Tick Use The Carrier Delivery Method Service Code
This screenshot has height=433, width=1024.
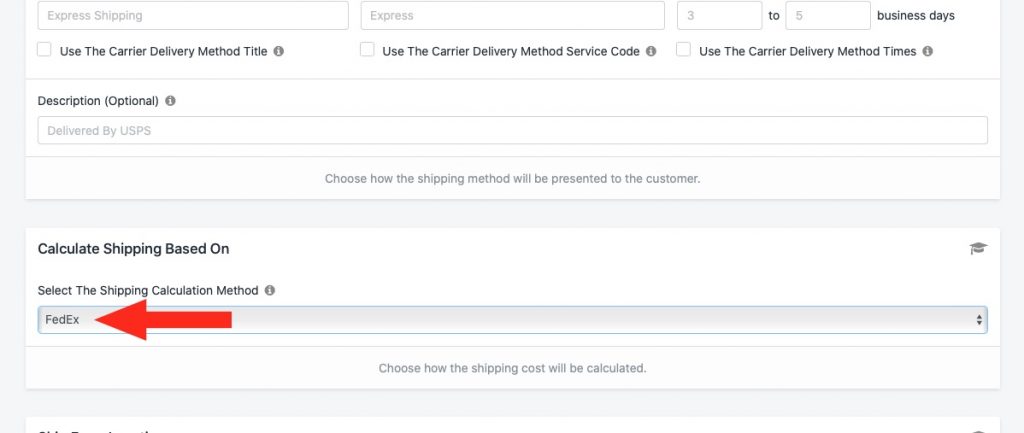tap(367, 50)
